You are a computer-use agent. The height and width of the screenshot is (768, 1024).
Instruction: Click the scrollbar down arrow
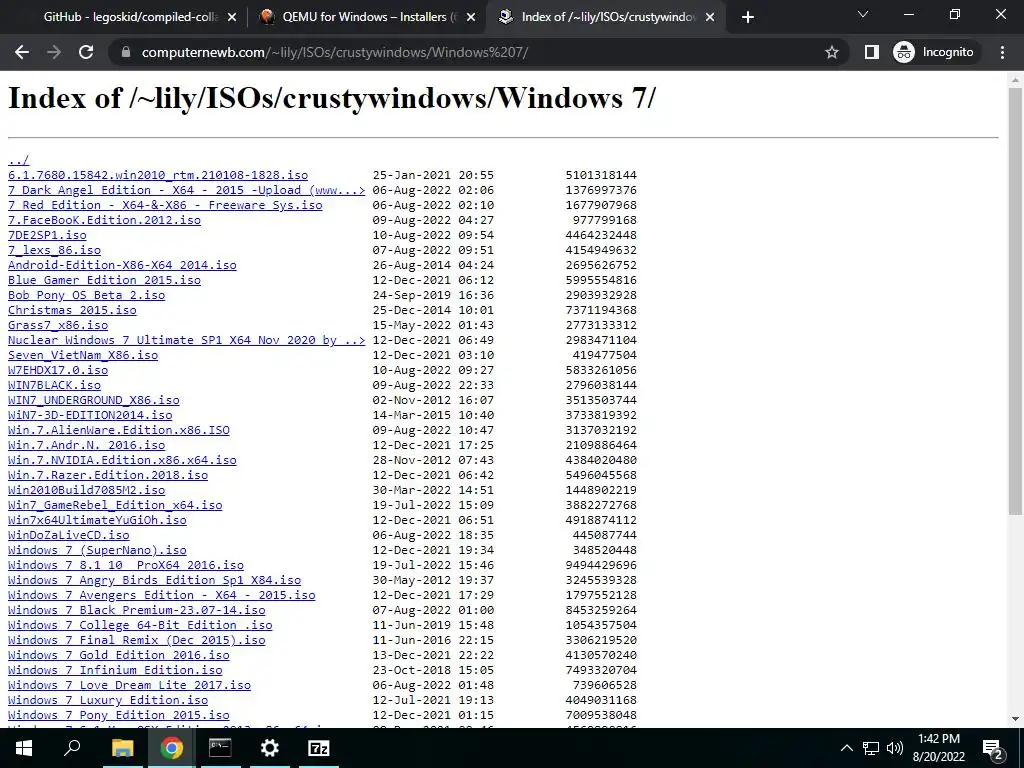pyautogui.click(x=1015, y=720)
